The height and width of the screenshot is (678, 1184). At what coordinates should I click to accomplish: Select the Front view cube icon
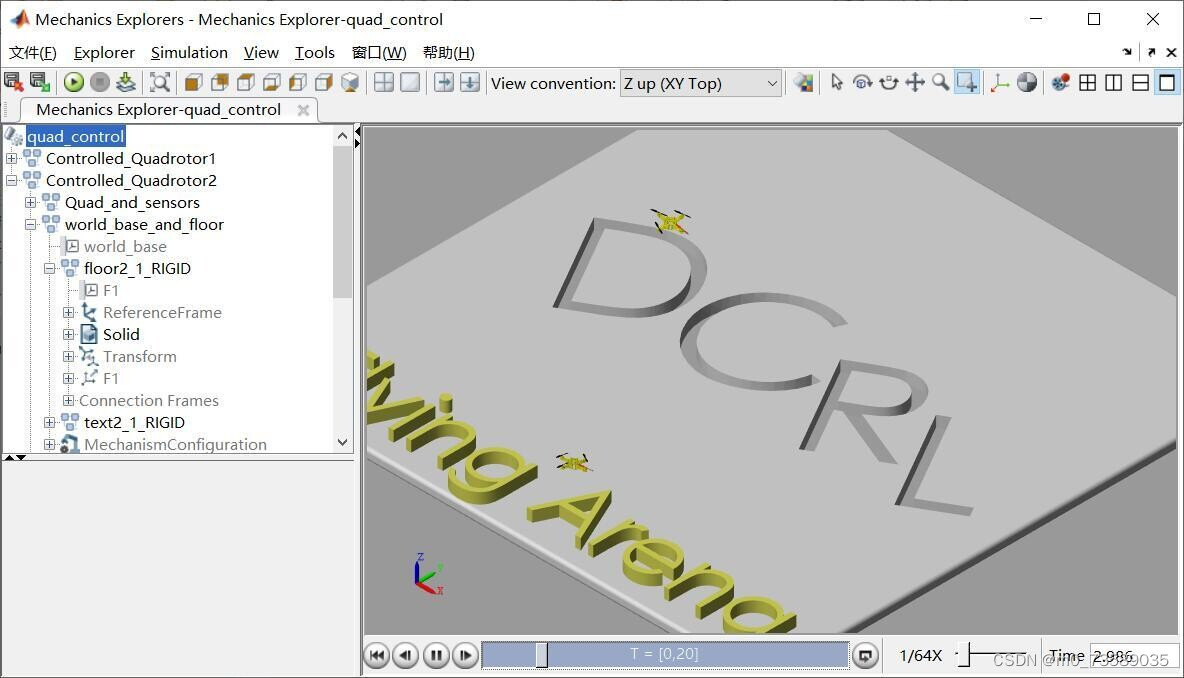(194, 82)
